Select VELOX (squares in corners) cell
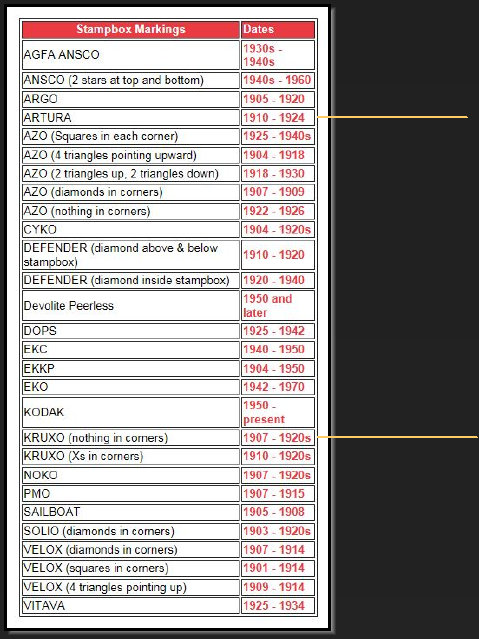 pyautogui.click(x=130, y=568)
